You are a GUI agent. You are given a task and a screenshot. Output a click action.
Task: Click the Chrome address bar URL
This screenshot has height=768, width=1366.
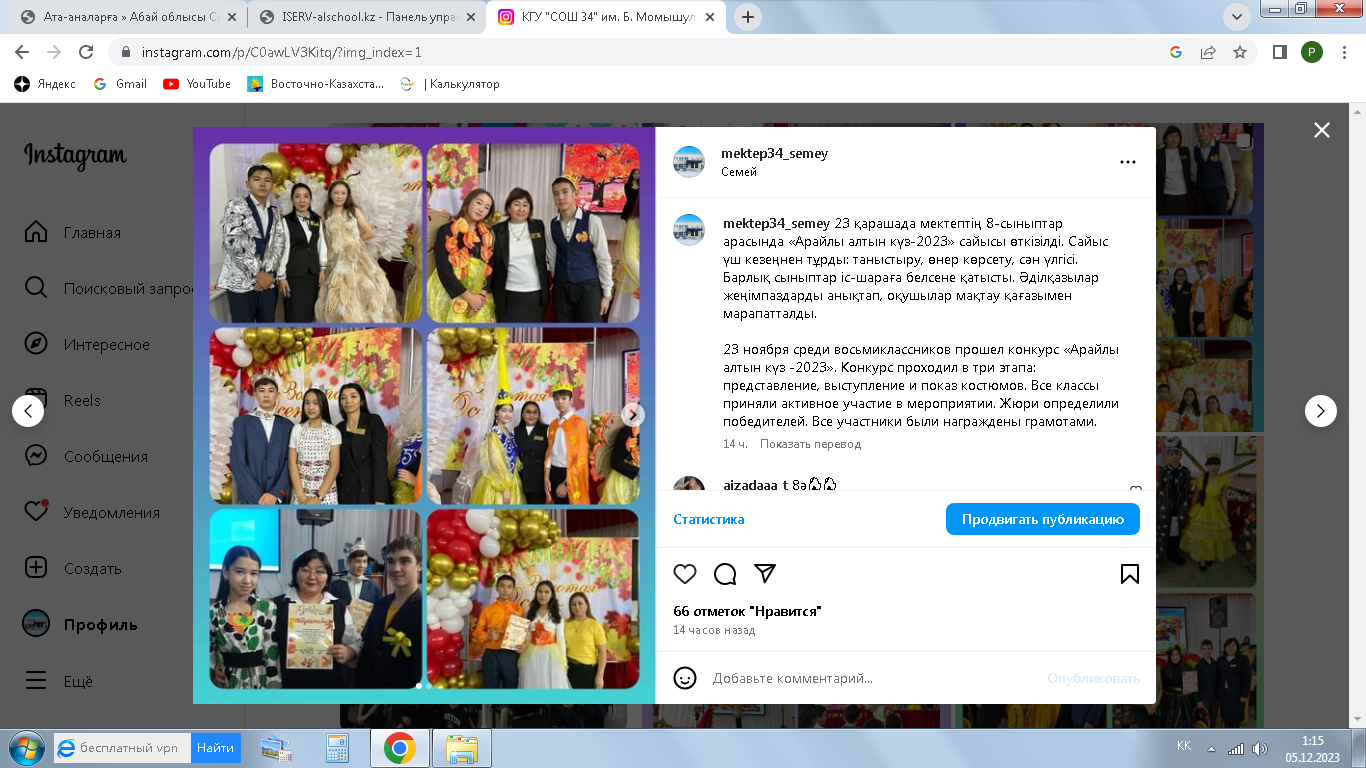click(281, 52)
